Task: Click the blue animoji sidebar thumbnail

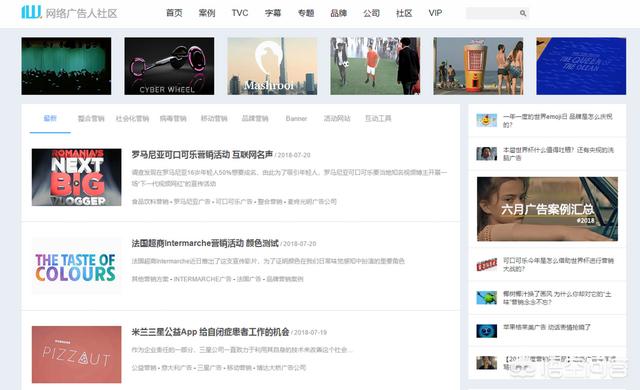Action: (x=487, y=331)
